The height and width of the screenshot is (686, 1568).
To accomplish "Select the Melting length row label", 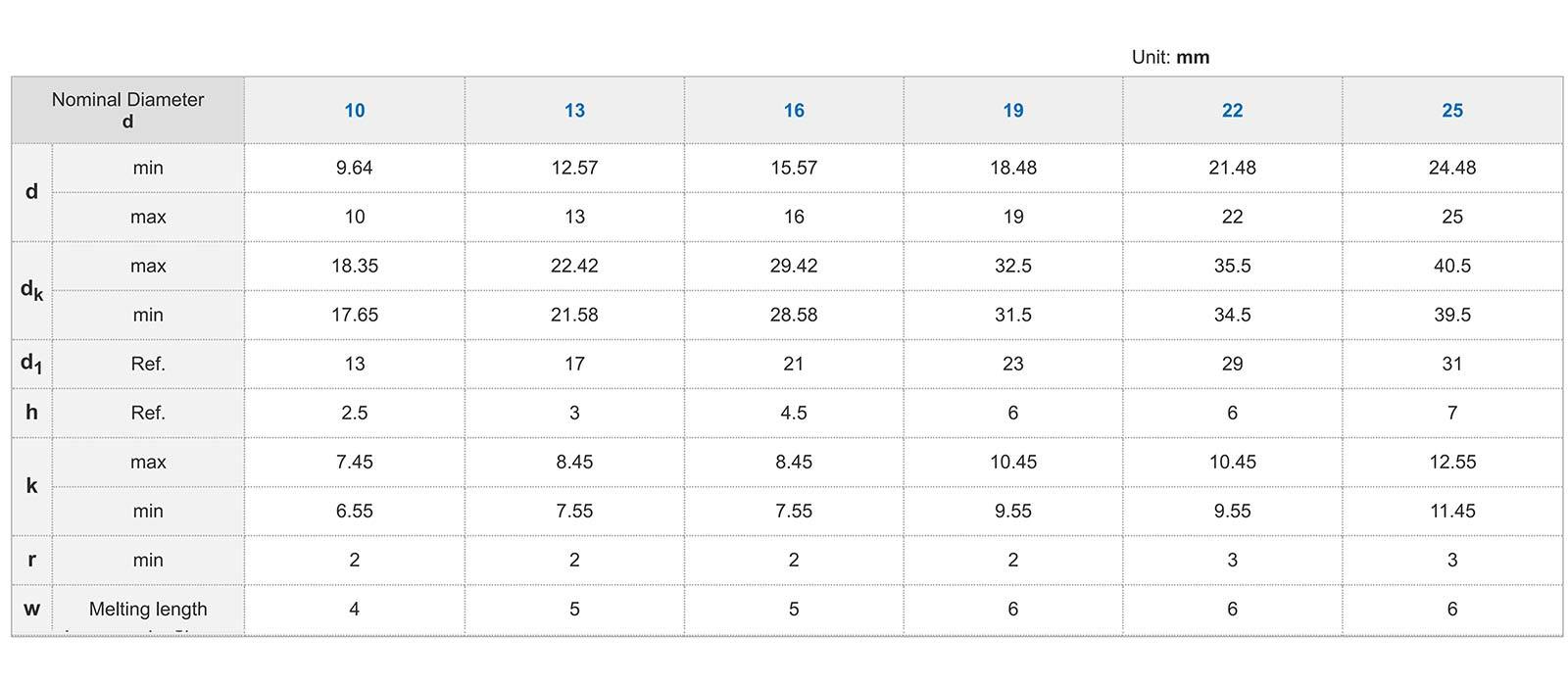I will click(x=148, y=609).
